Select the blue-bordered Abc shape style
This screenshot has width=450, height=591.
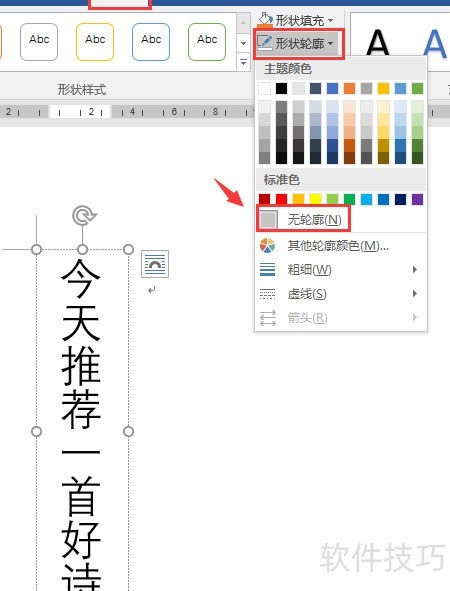click(151, 42)
